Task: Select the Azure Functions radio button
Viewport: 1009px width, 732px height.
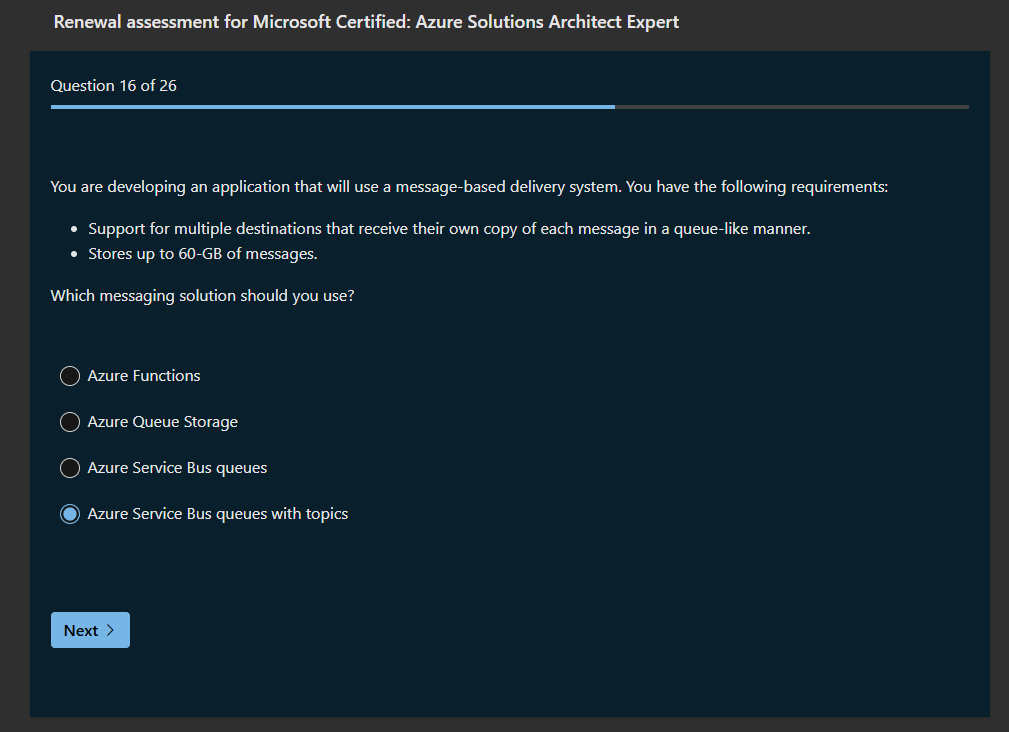Action: pos(70,376)
